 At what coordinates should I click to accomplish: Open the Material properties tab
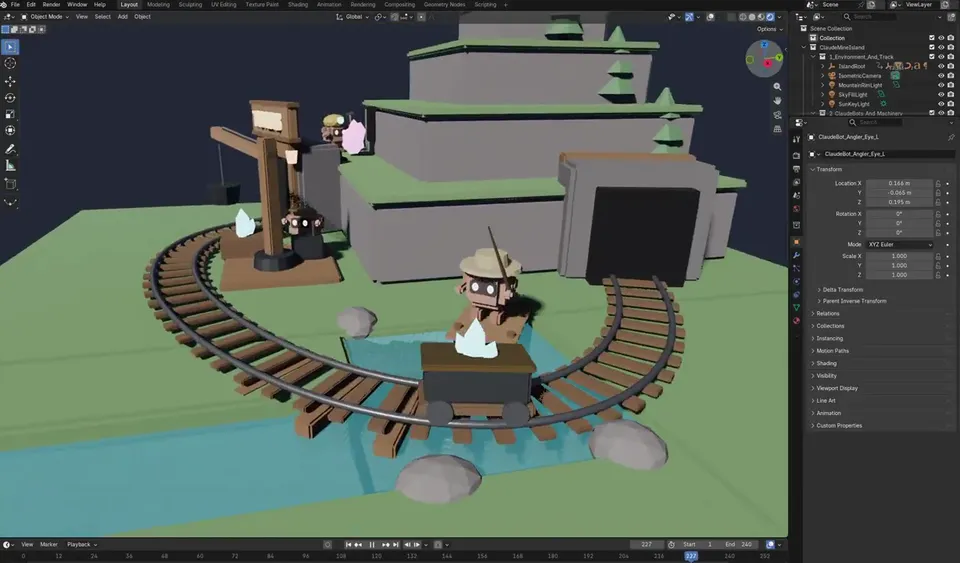point(797,321)
